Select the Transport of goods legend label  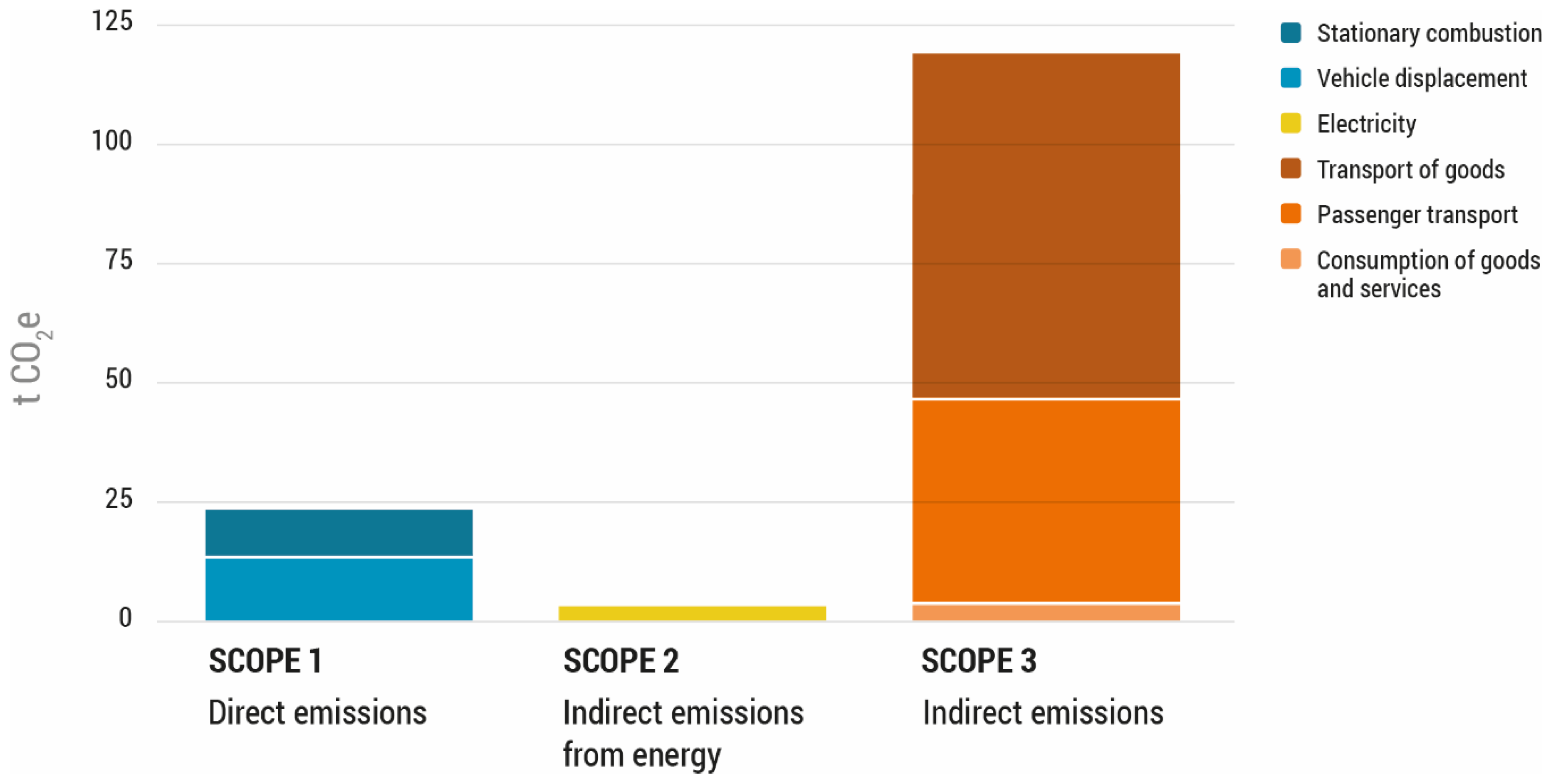(1410, 170)
